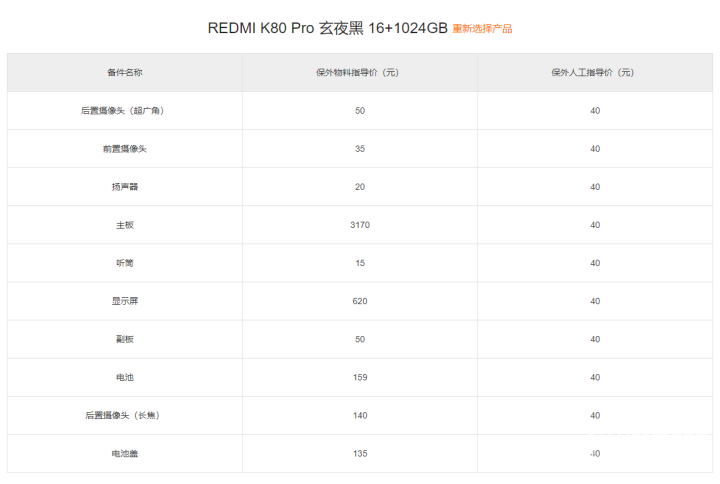Select the 140 telephoto camera price
Viewport: 720px width, 484px height.
360,416
